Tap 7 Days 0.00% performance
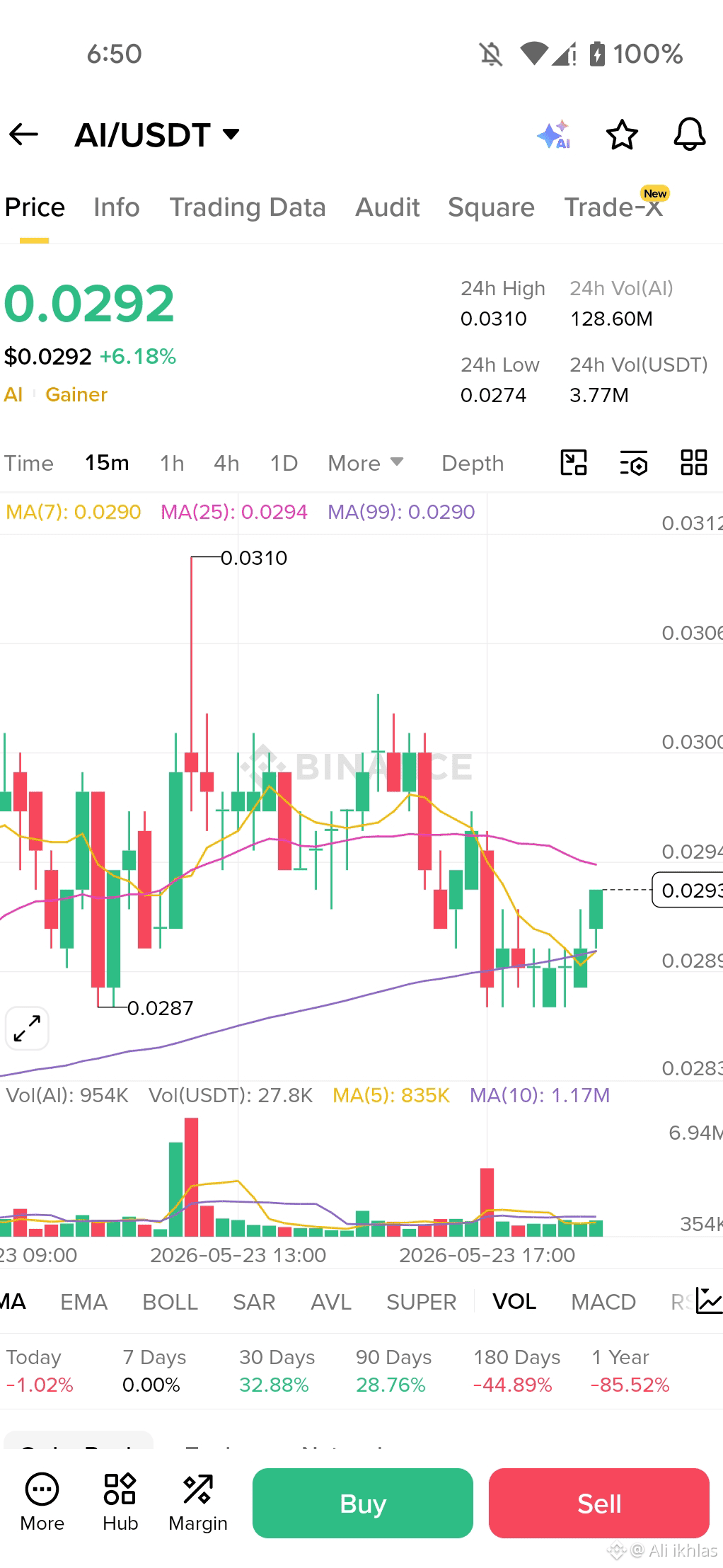 [x=154, y=1370]
